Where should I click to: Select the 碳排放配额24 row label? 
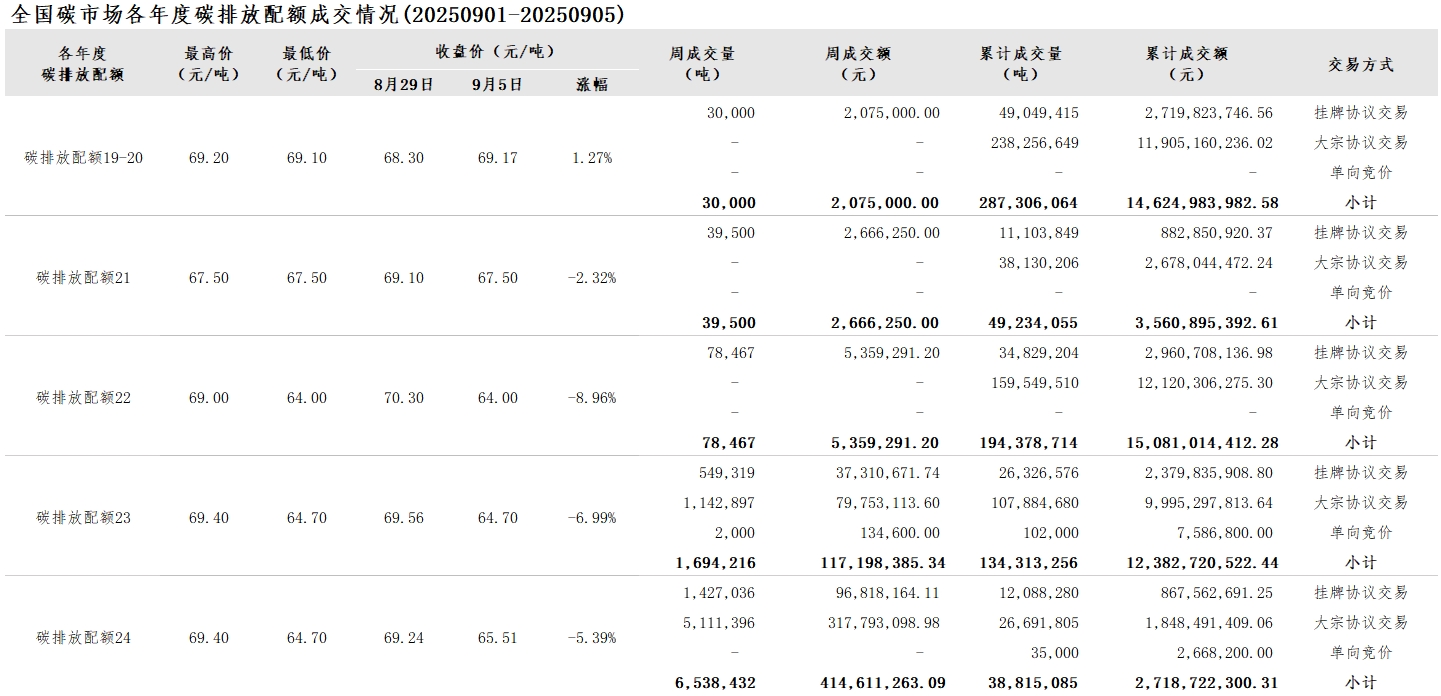tap(84, 638)
